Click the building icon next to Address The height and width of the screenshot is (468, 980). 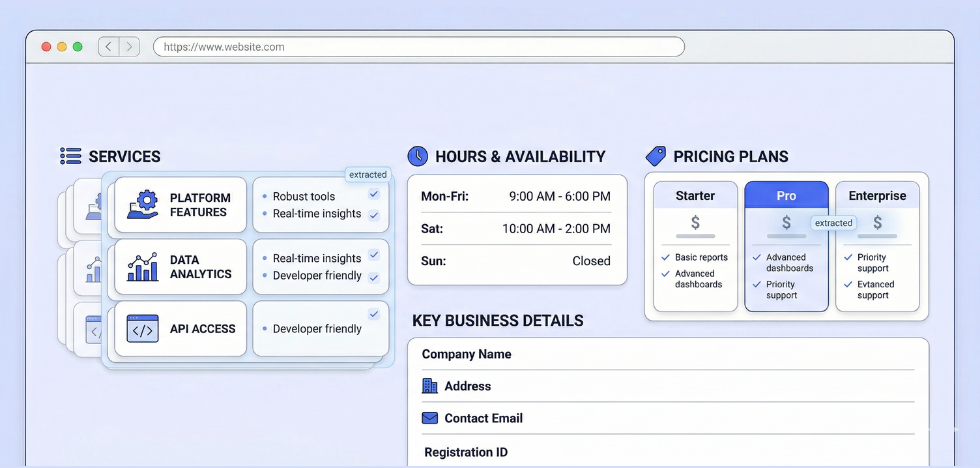tap(430, 386)
